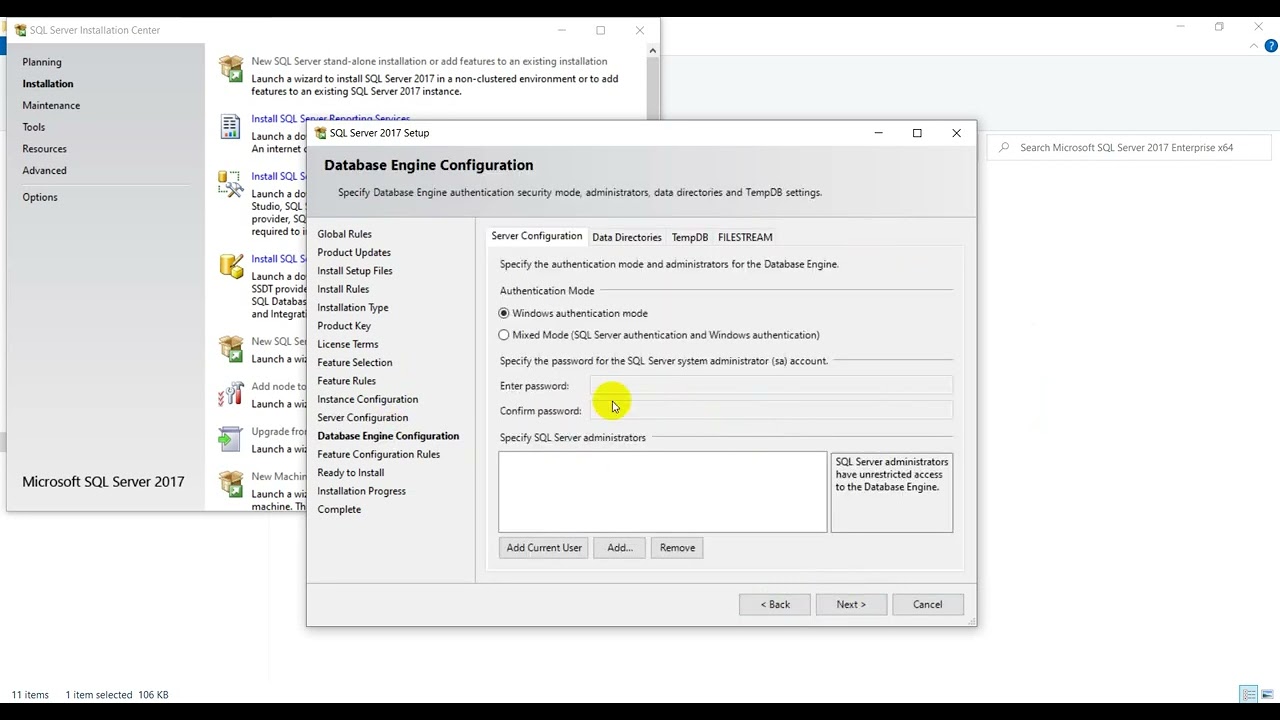Viewport: 1280px width, 720px height.
Task: Click the SQL Server 2017 Setup title icon
Action: pyautogui.click(x=321, y=133)
